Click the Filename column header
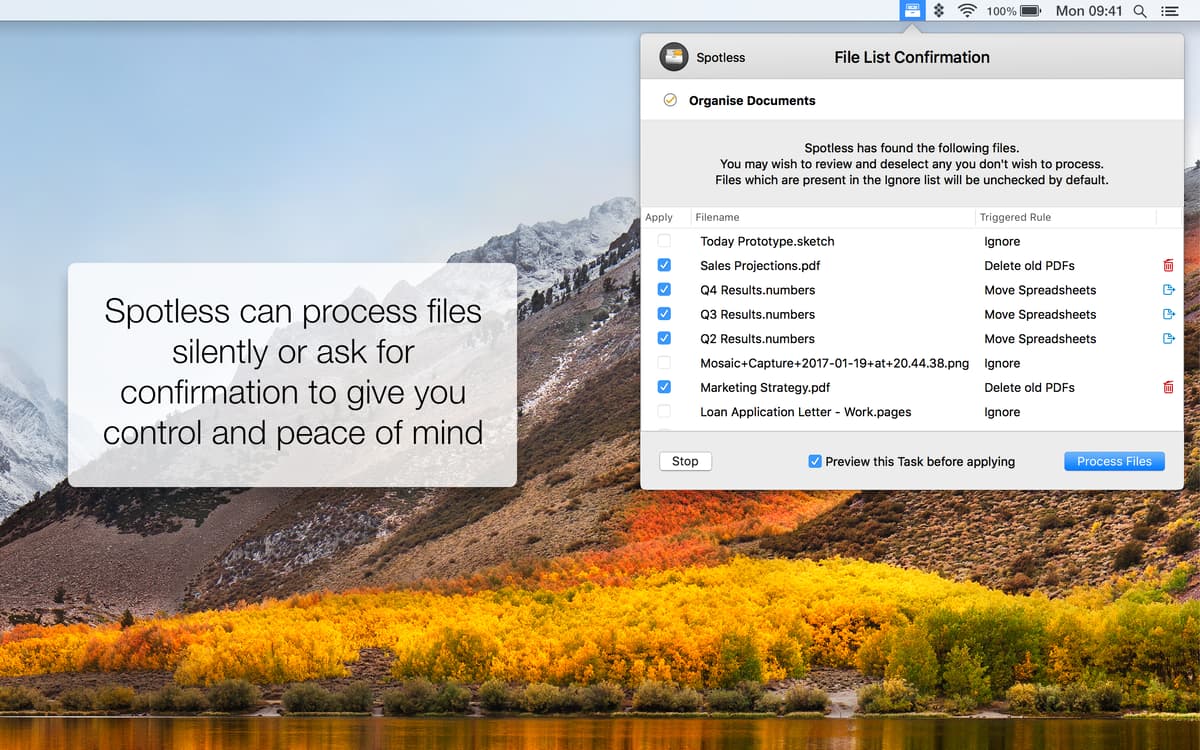 (x=722, y=217)
